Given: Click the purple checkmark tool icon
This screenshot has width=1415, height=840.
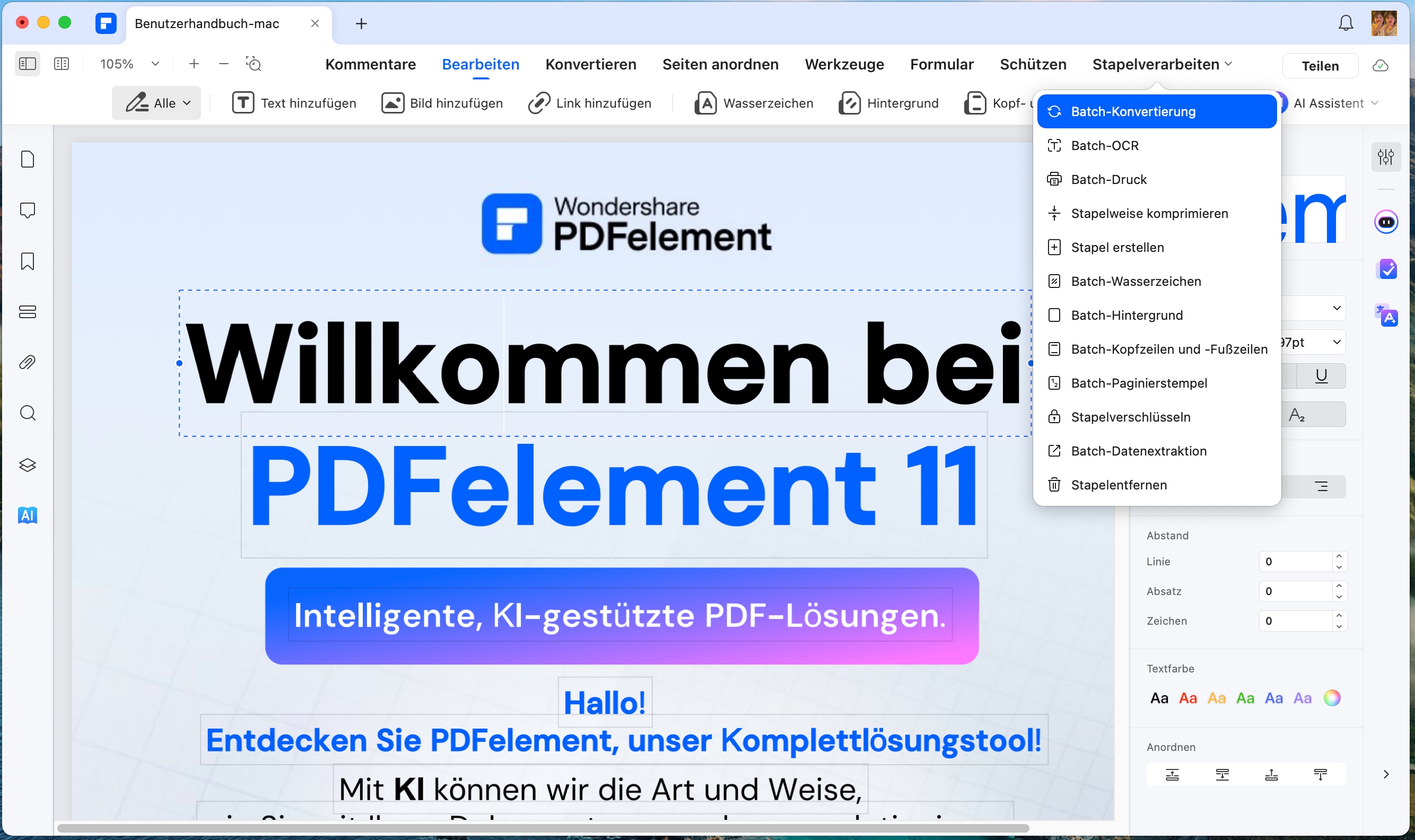Looking at the screenshot, I should click(x=1386, y=269).
